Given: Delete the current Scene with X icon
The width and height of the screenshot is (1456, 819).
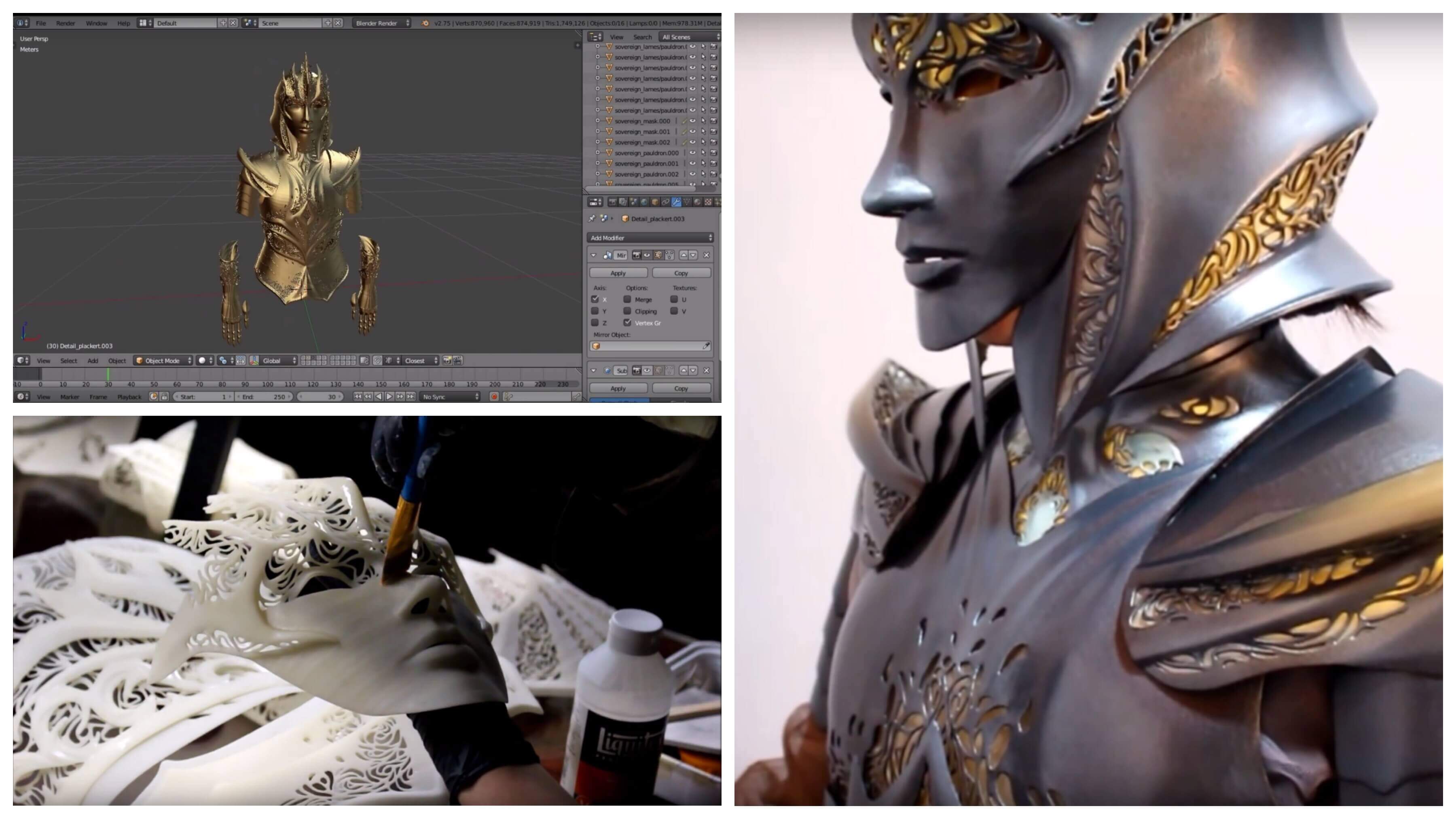Looking at the screenshot, I should [x=338, y=23].
